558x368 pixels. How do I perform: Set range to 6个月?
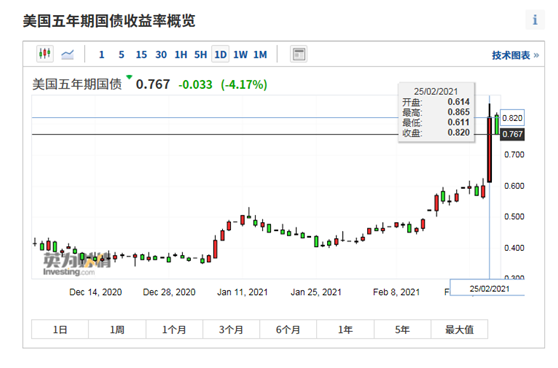tap(288, 330)
